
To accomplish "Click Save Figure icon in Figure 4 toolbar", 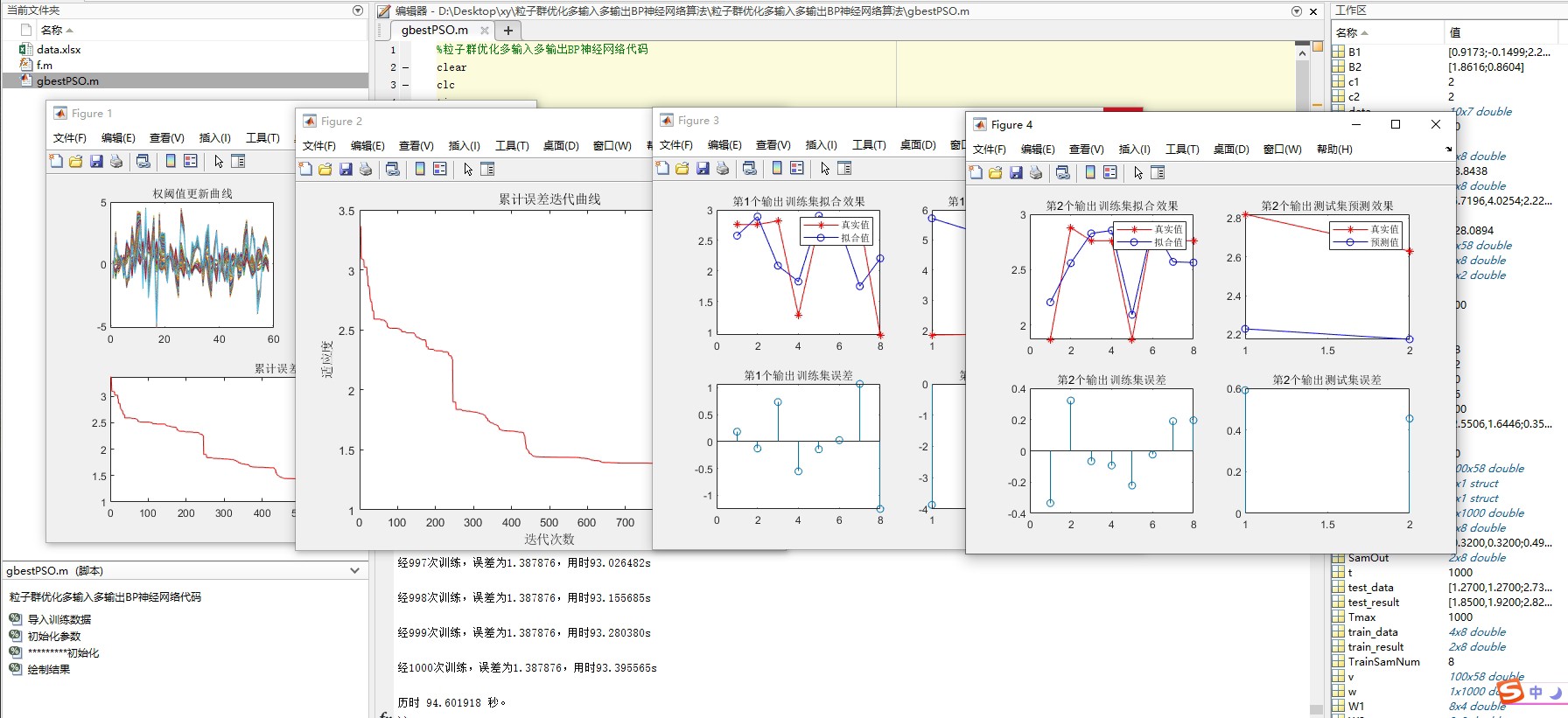I will tap(1016, 172).
